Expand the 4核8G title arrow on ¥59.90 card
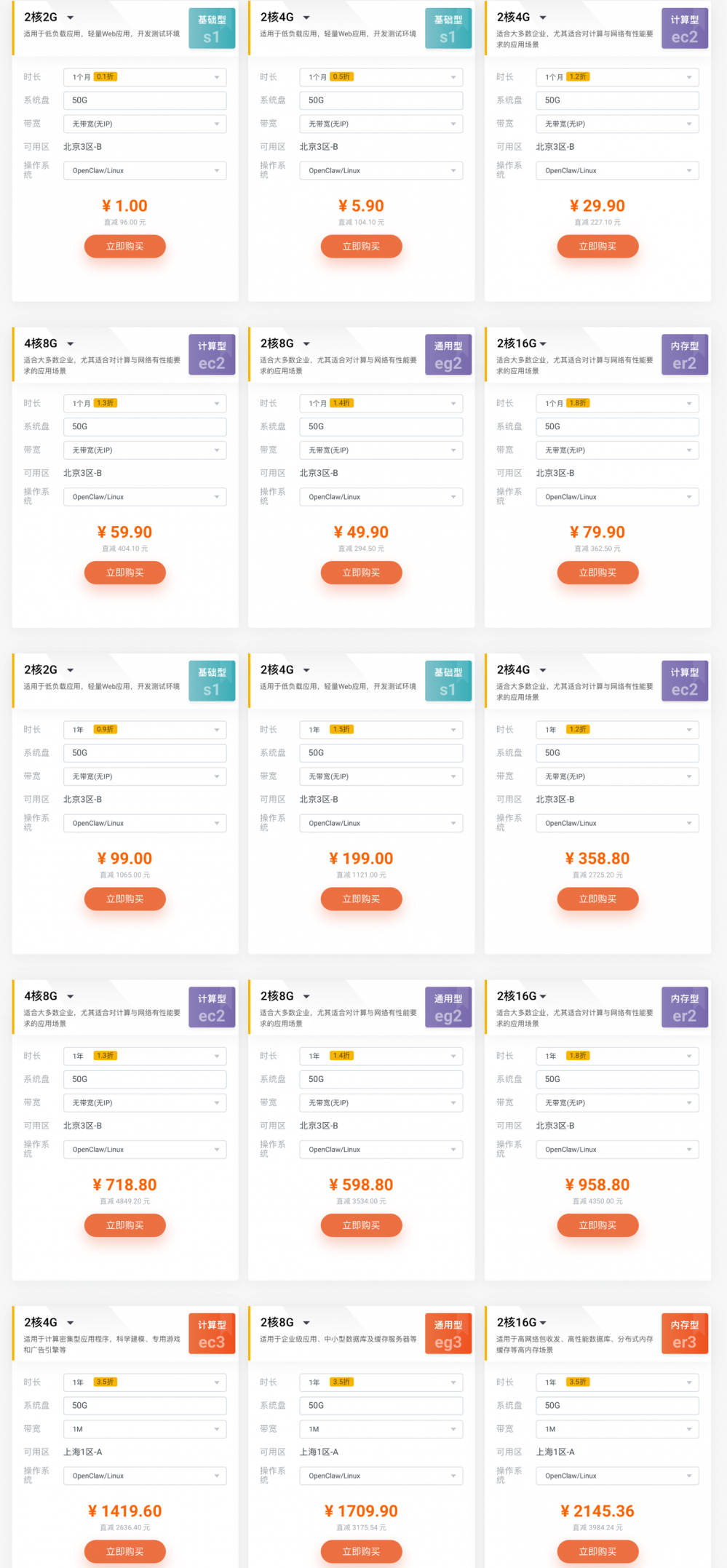The width and height of the screenshot is (727, 1568). 71,343
